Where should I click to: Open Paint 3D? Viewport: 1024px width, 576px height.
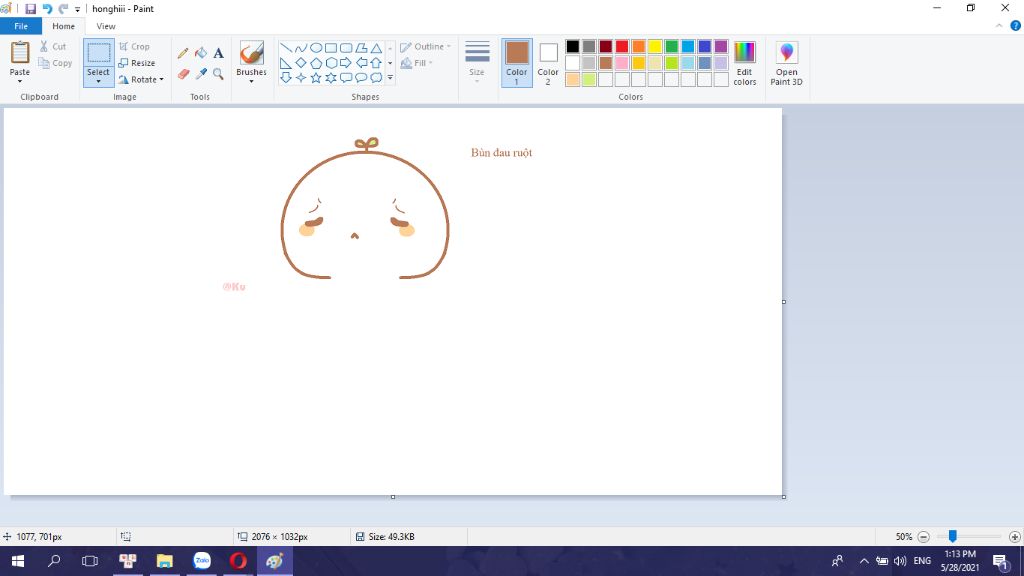click(786, 63)
